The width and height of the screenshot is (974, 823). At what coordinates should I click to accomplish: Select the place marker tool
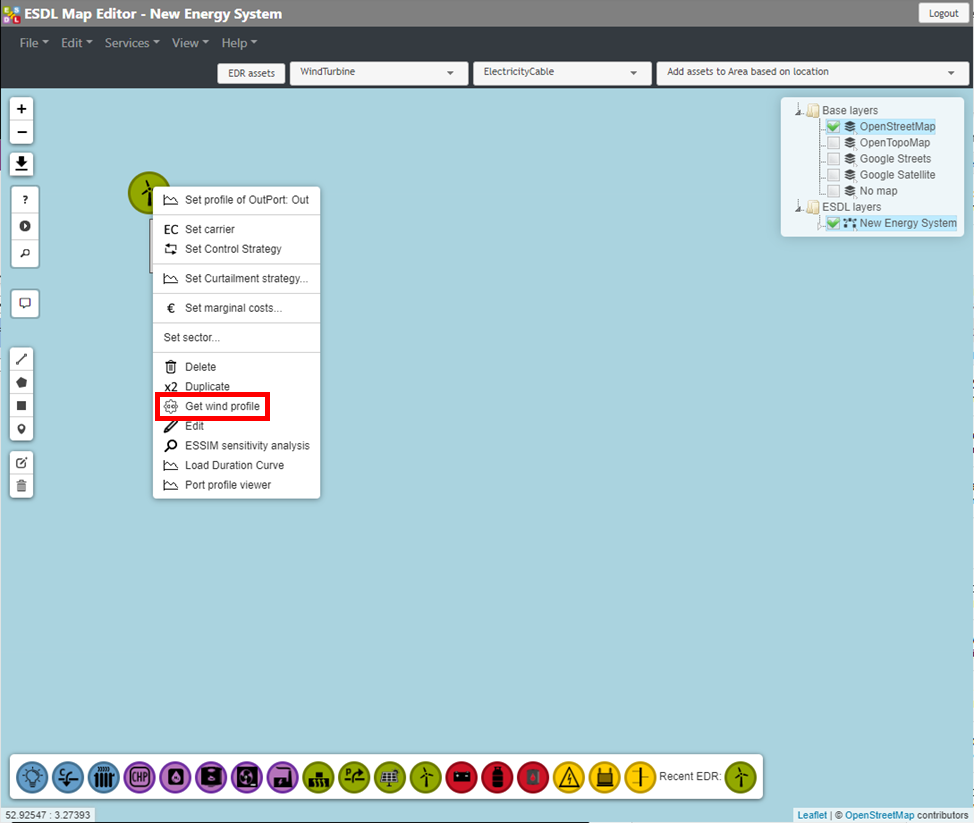(x=22, y=429)
